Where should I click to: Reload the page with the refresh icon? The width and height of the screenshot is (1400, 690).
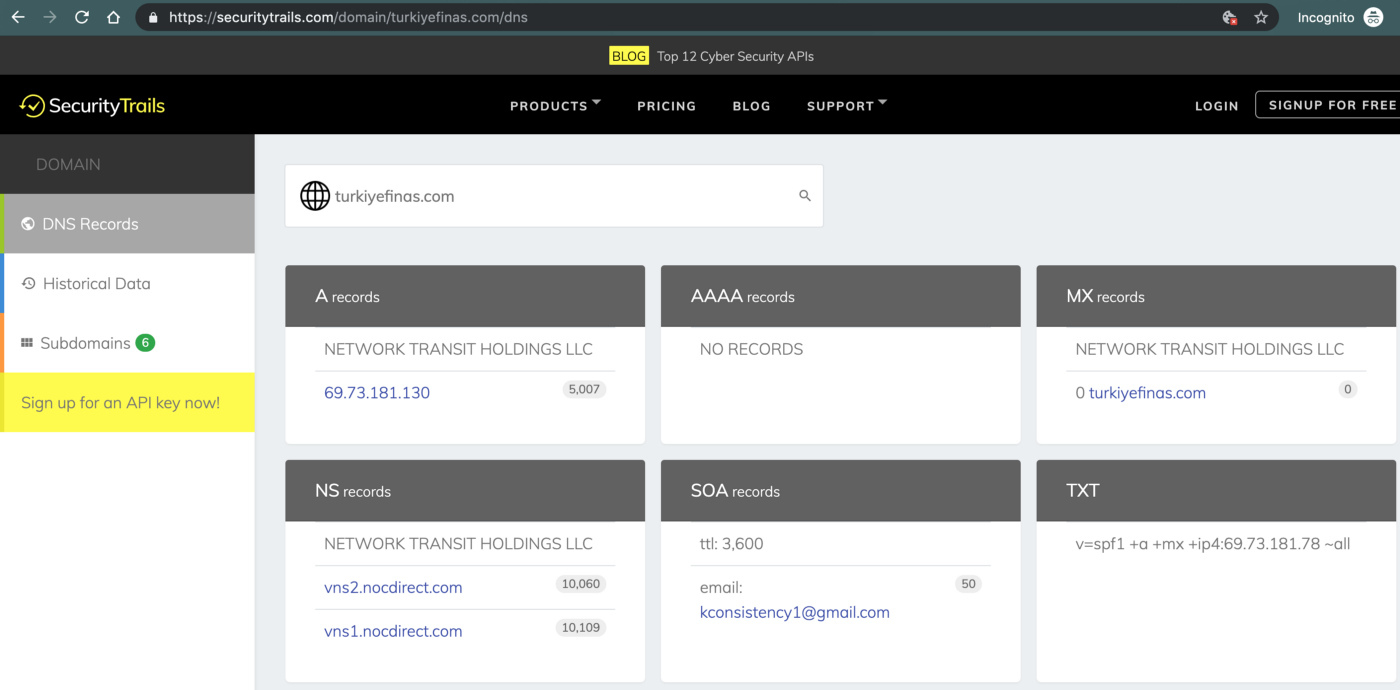click(x=82, y=17)
